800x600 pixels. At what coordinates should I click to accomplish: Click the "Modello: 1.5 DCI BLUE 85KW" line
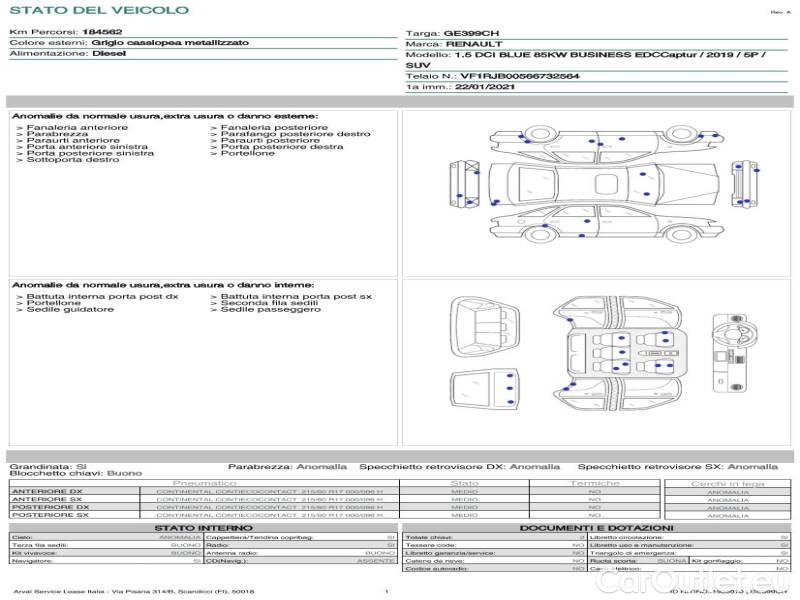[585, 60]
